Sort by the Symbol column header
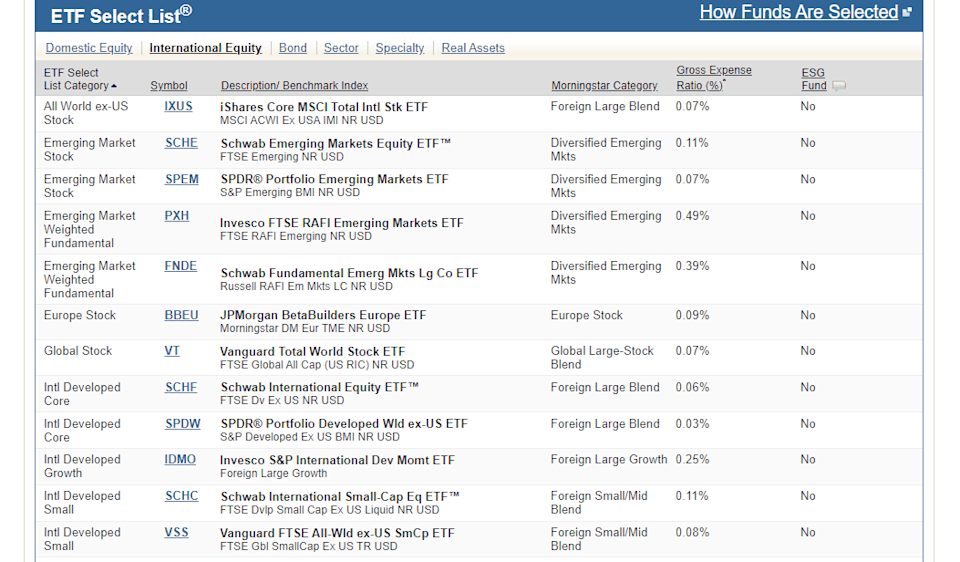960x562 pixels. pos(169,86)
